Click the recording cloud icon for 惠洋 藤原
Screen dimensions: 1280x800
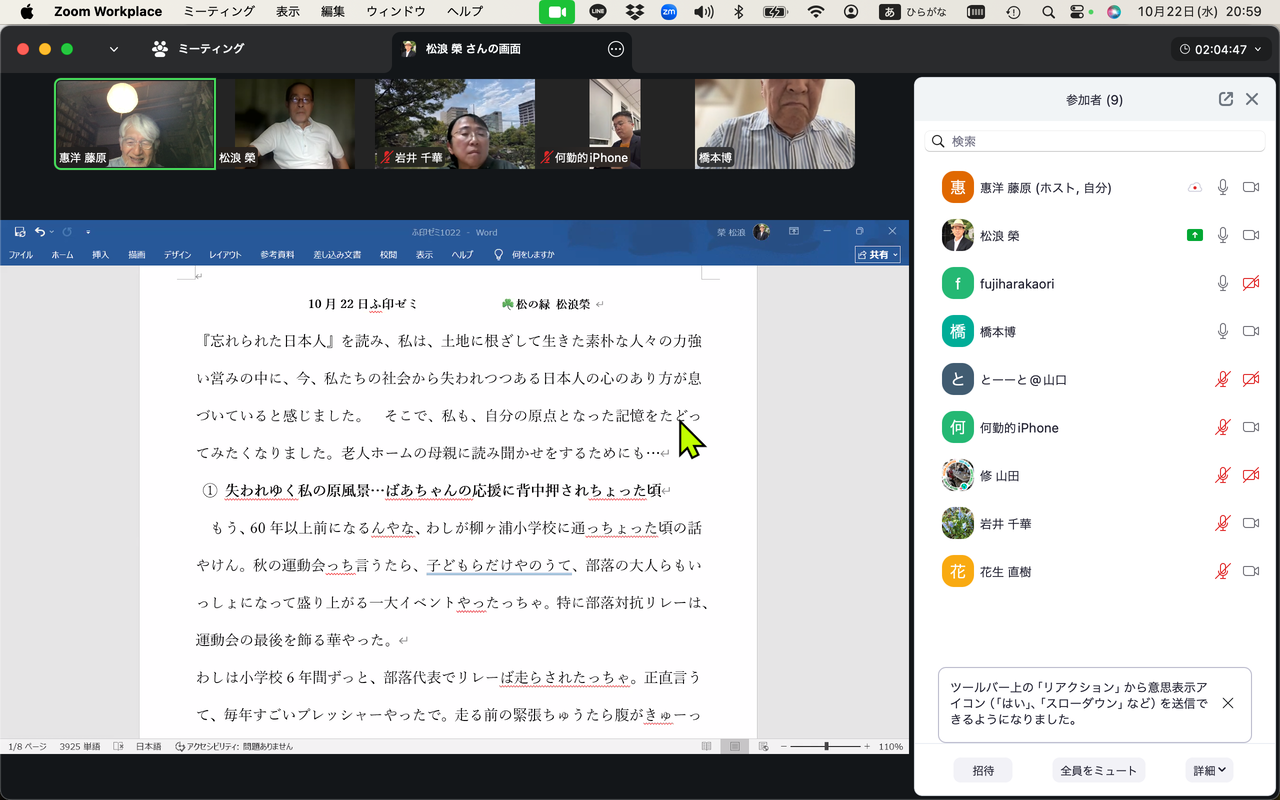point(1194,187)
